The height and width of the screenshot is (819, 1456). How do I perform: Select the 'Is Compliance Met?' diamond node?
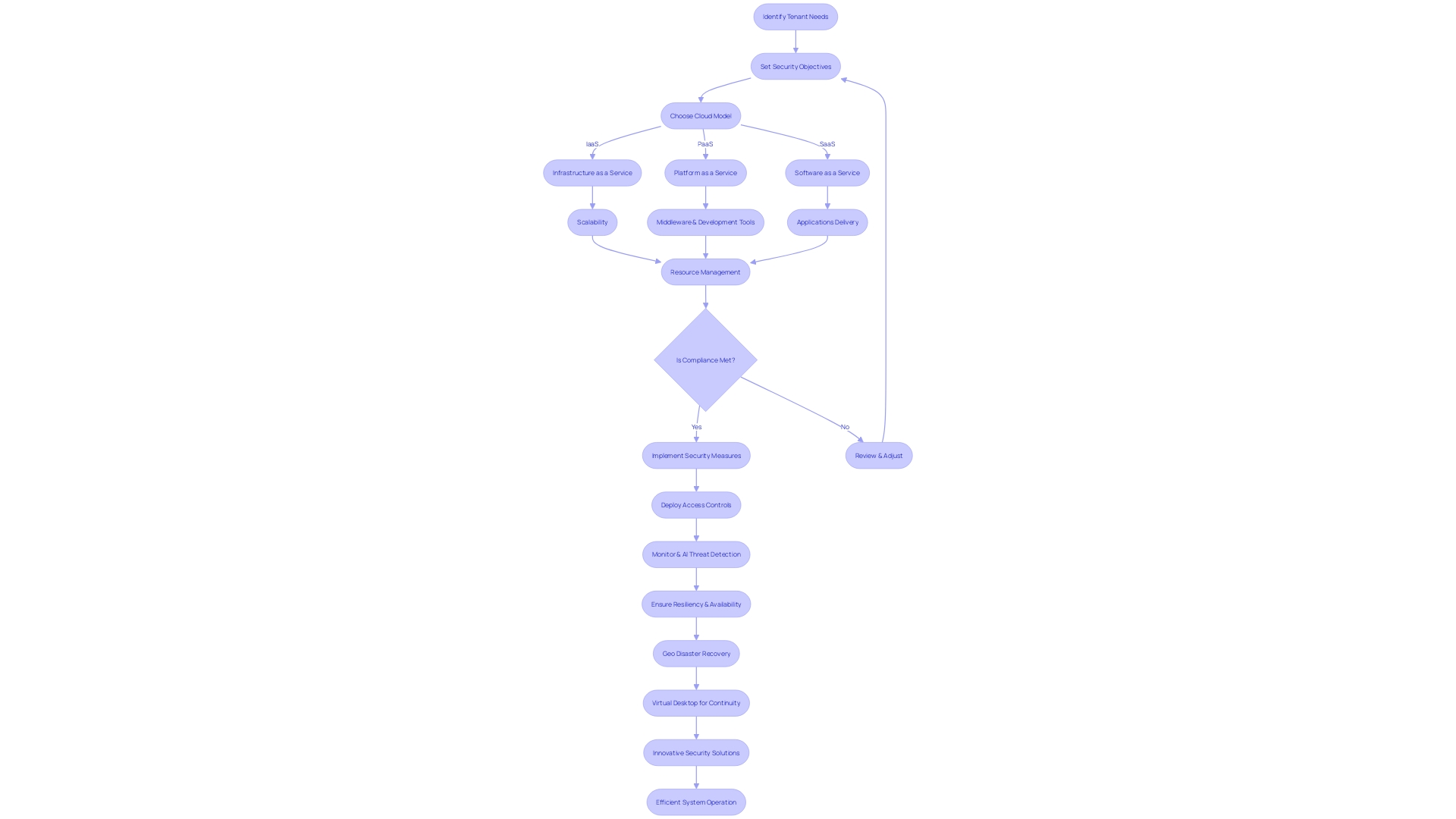click(704, 359)
